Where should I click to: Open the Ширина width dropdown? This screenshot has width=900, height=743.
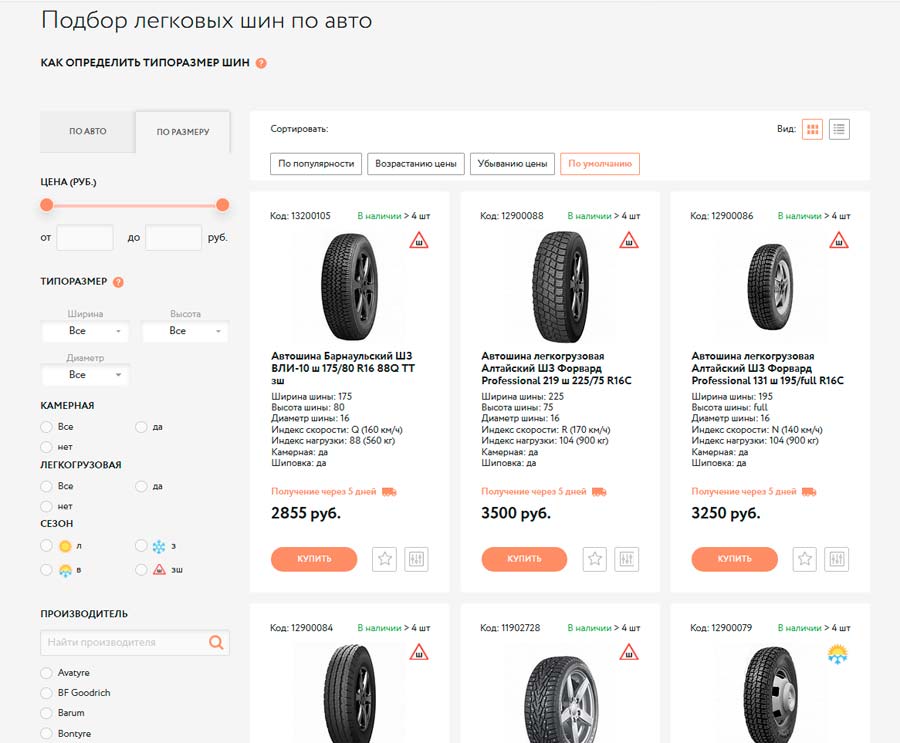click(85, 331)
